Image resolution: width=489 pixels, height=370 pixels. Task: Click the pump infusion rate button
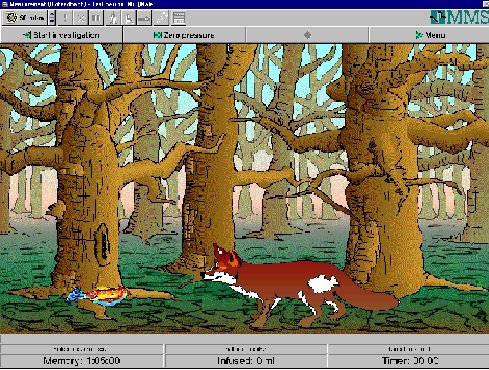(x=25, y=18)
